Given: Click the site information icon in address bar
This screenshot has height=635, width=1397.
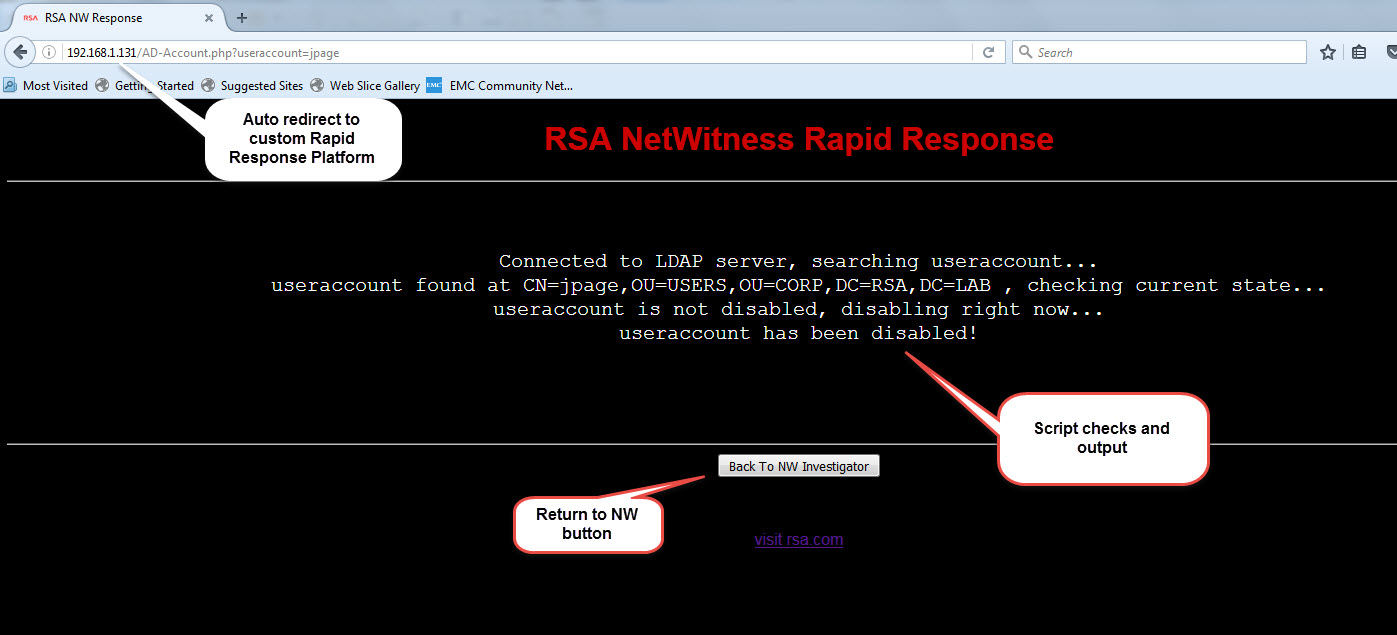Looking at the screenshot, I should [x=48, y=53].
